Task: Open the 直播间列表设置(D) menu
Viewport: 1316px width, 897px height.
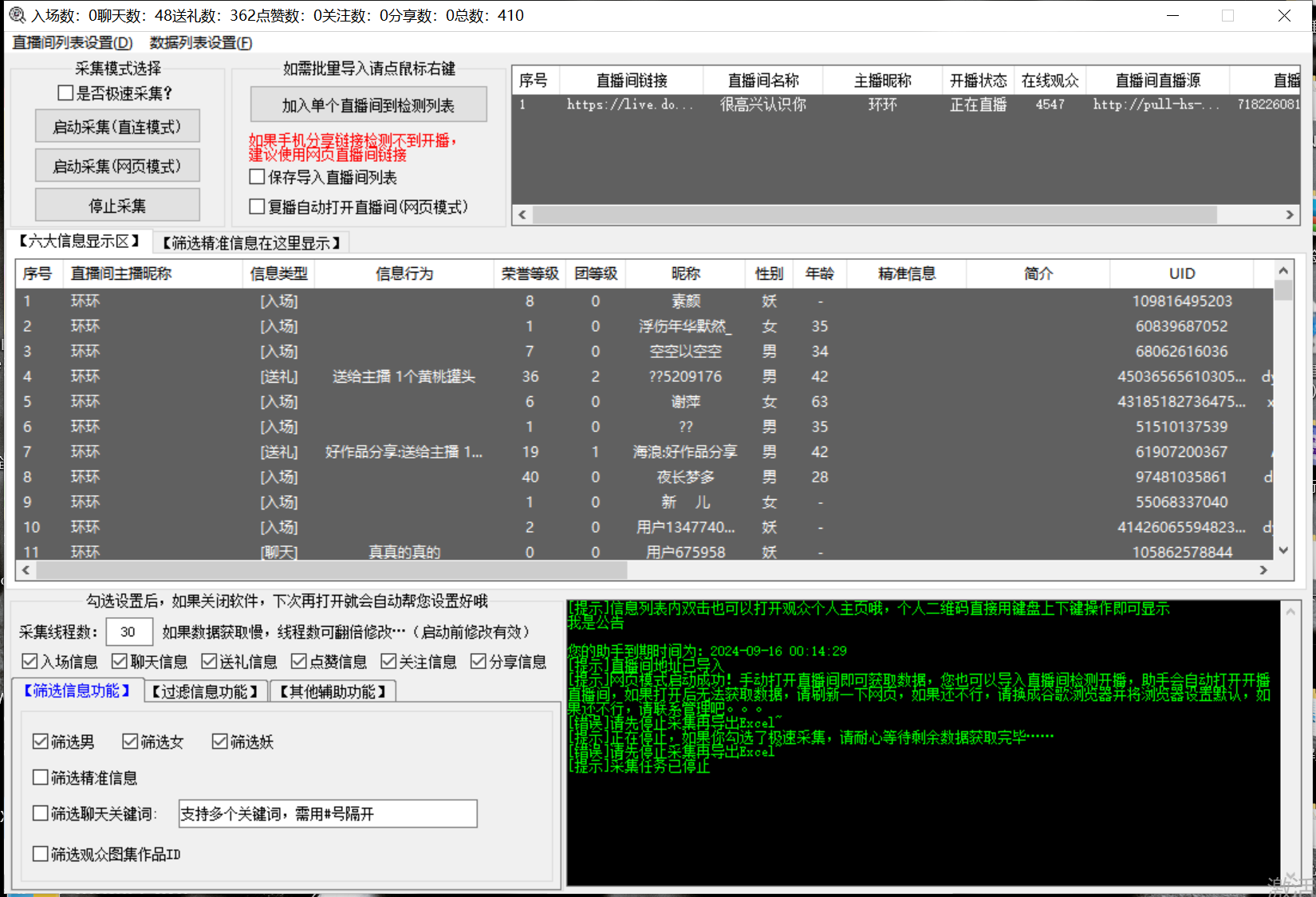Action: [71, 44]
